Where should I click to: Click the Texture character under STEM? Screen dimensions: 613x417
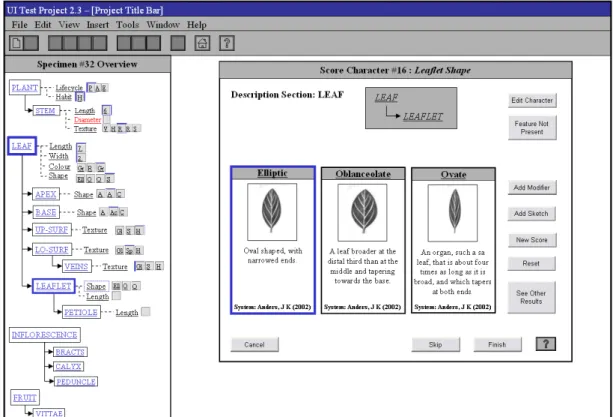pyautogui.click(x=85, y=129)
